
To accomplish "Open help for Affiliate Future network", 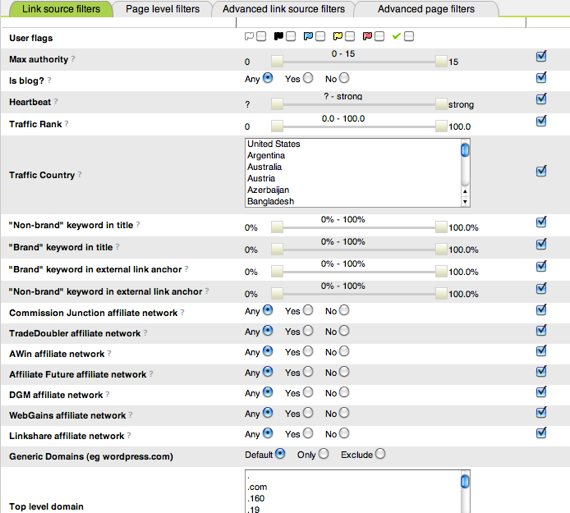I will 151,374.
